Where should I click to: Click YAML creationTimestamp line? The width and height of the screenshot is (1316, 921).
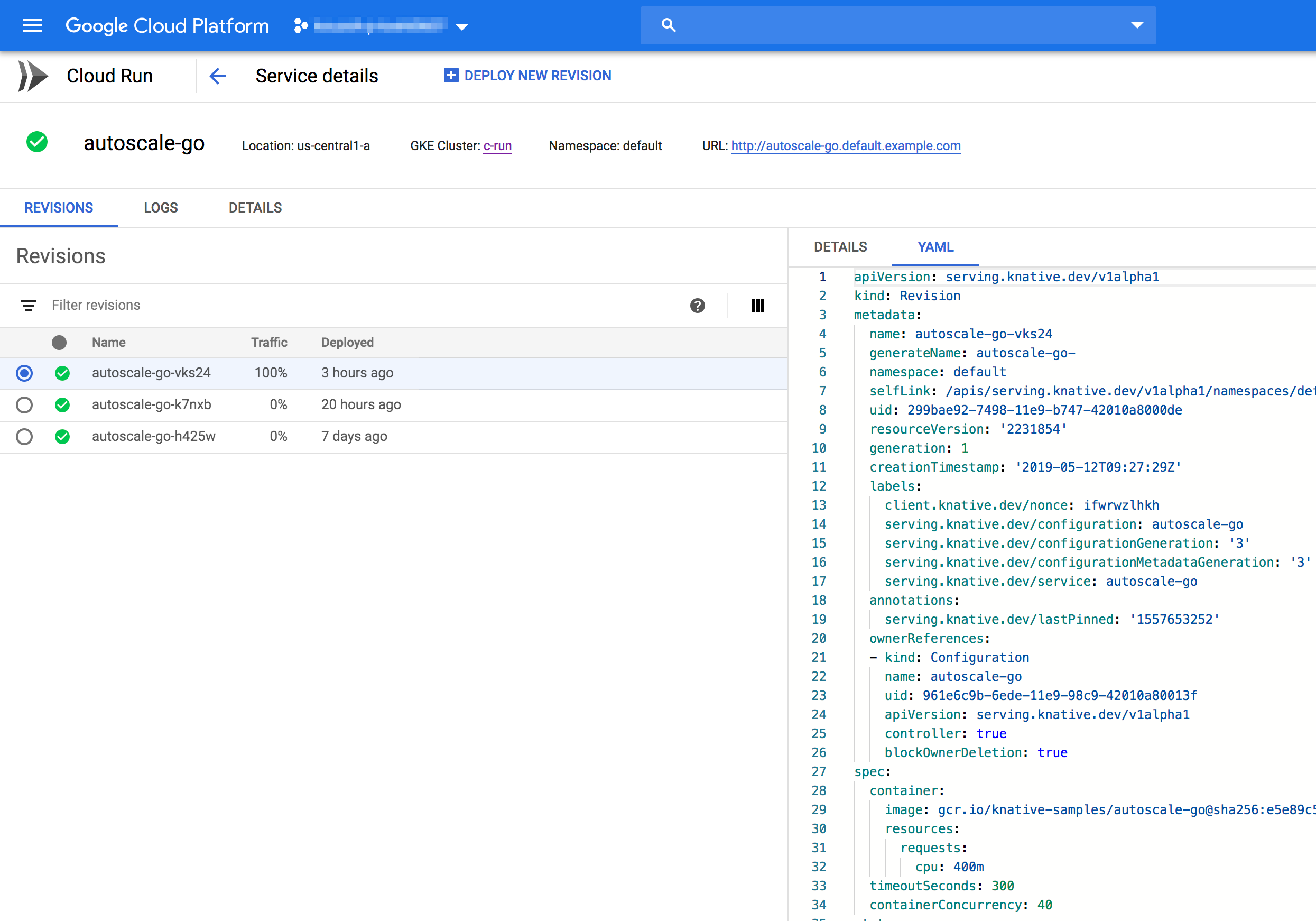pos(1025,467)
